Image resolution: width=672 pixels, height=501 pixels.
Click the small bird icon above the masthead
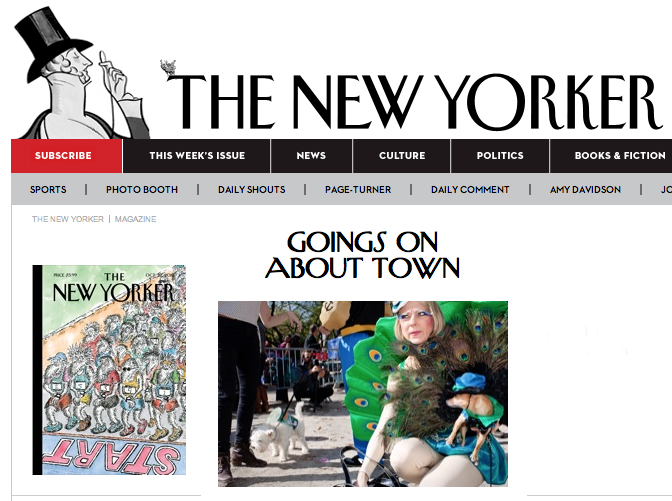click(168, 69)
